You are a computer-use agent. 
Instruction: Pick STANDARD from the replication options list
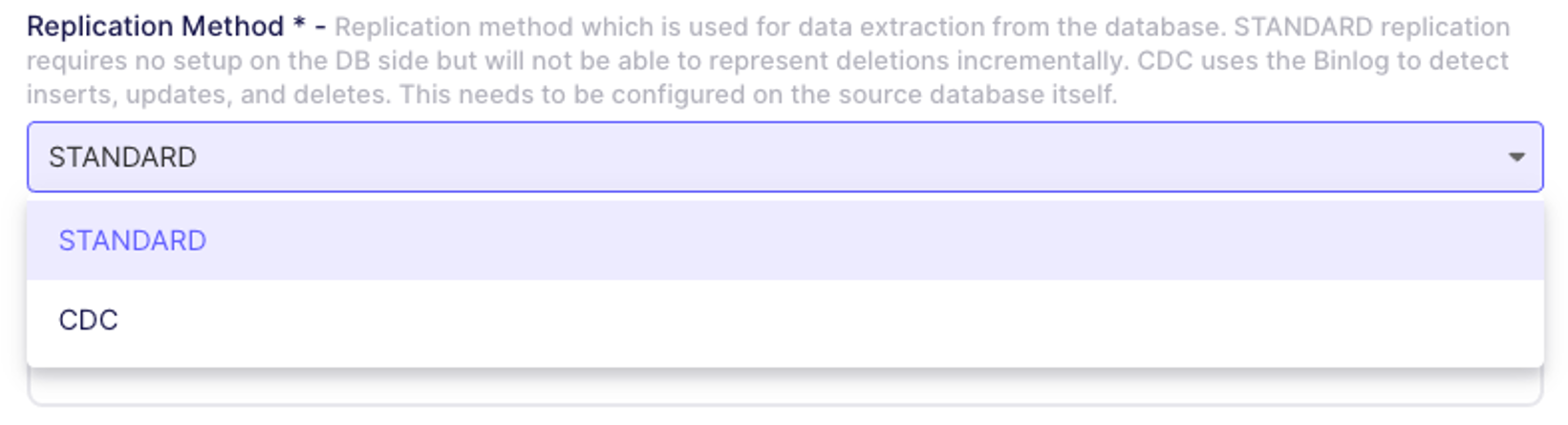click(x=132, y=241)
